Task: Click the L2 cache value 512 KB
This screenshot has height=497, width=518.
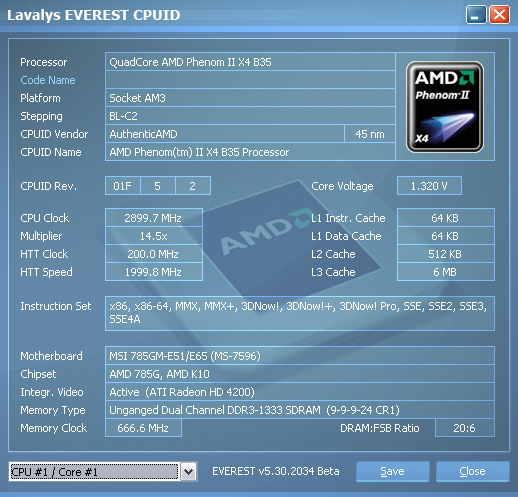Action: (x=446, y=254)
